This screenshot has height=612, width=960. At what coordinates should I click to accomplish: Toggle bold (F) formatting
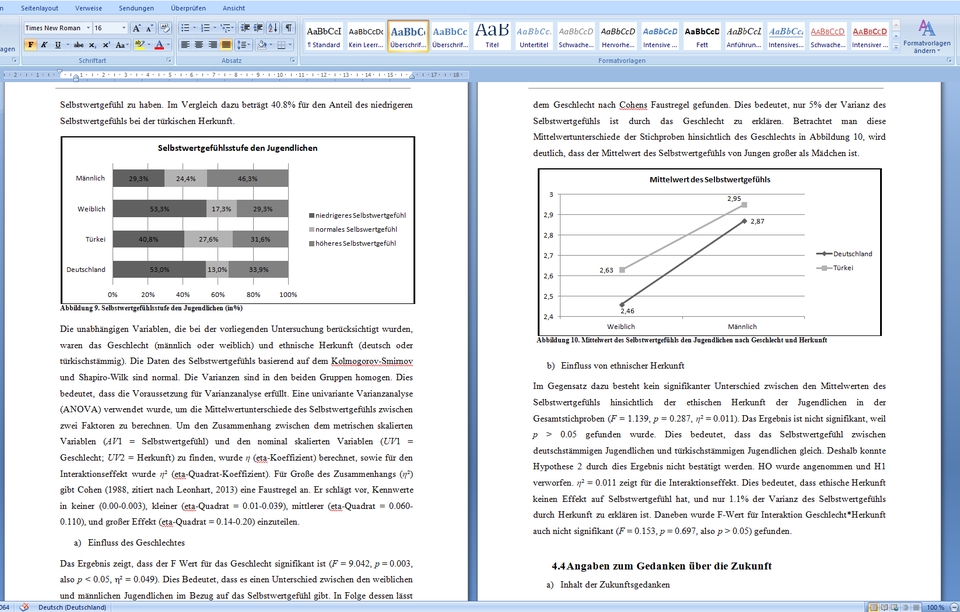point(31,45)
